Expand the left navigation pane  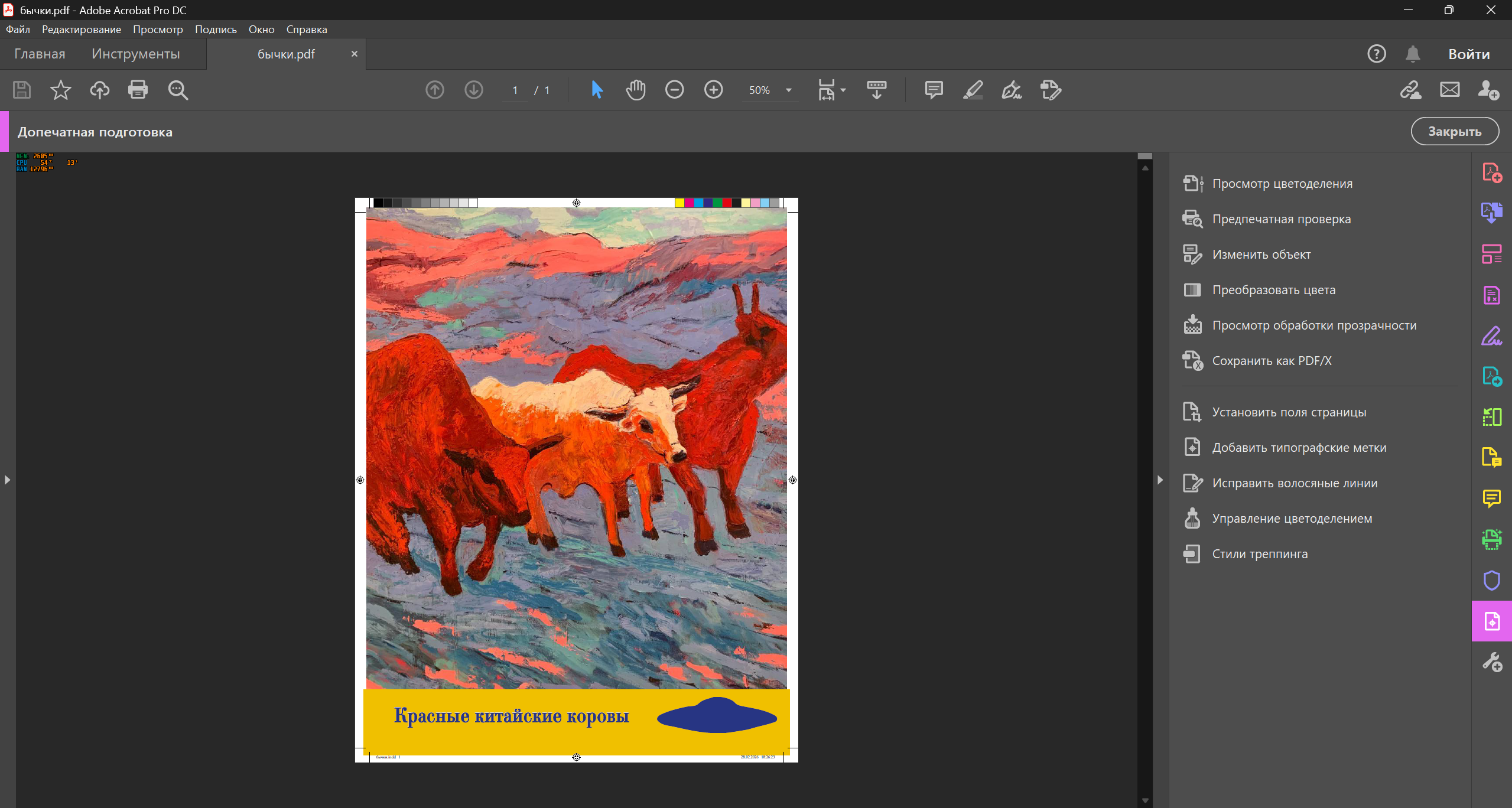click(x=7, y=480)
